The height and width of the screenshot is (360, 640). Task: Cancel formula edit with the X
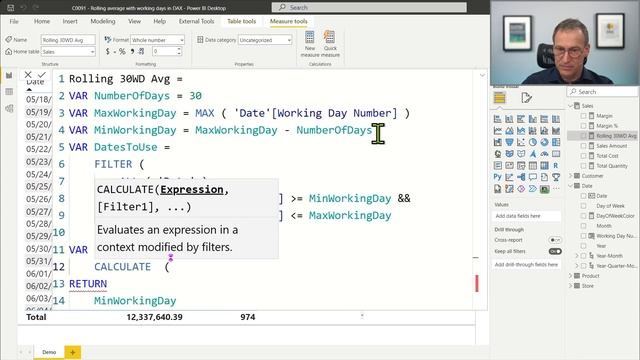pos(28,74)
